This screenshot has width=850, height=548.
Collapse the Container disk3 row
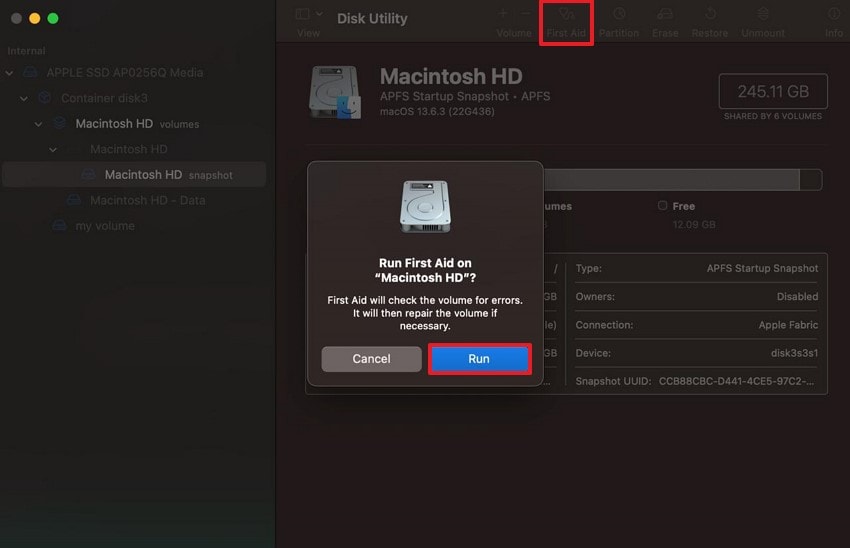(24, 98)
